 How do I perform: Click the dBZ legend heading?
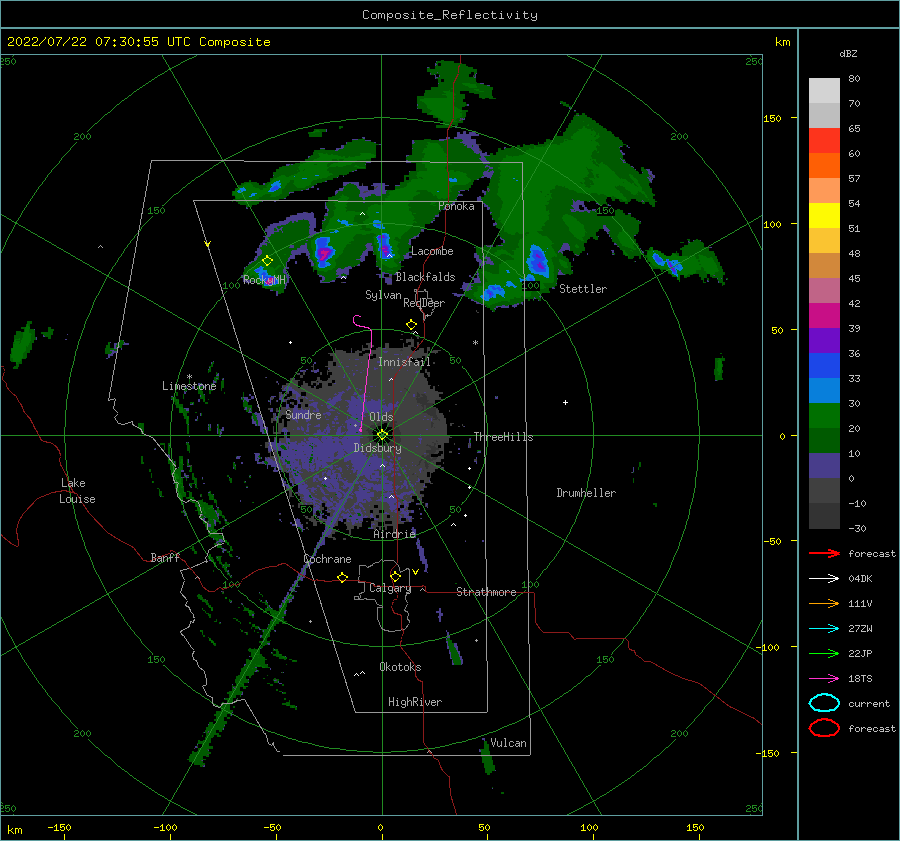point(848,54)
